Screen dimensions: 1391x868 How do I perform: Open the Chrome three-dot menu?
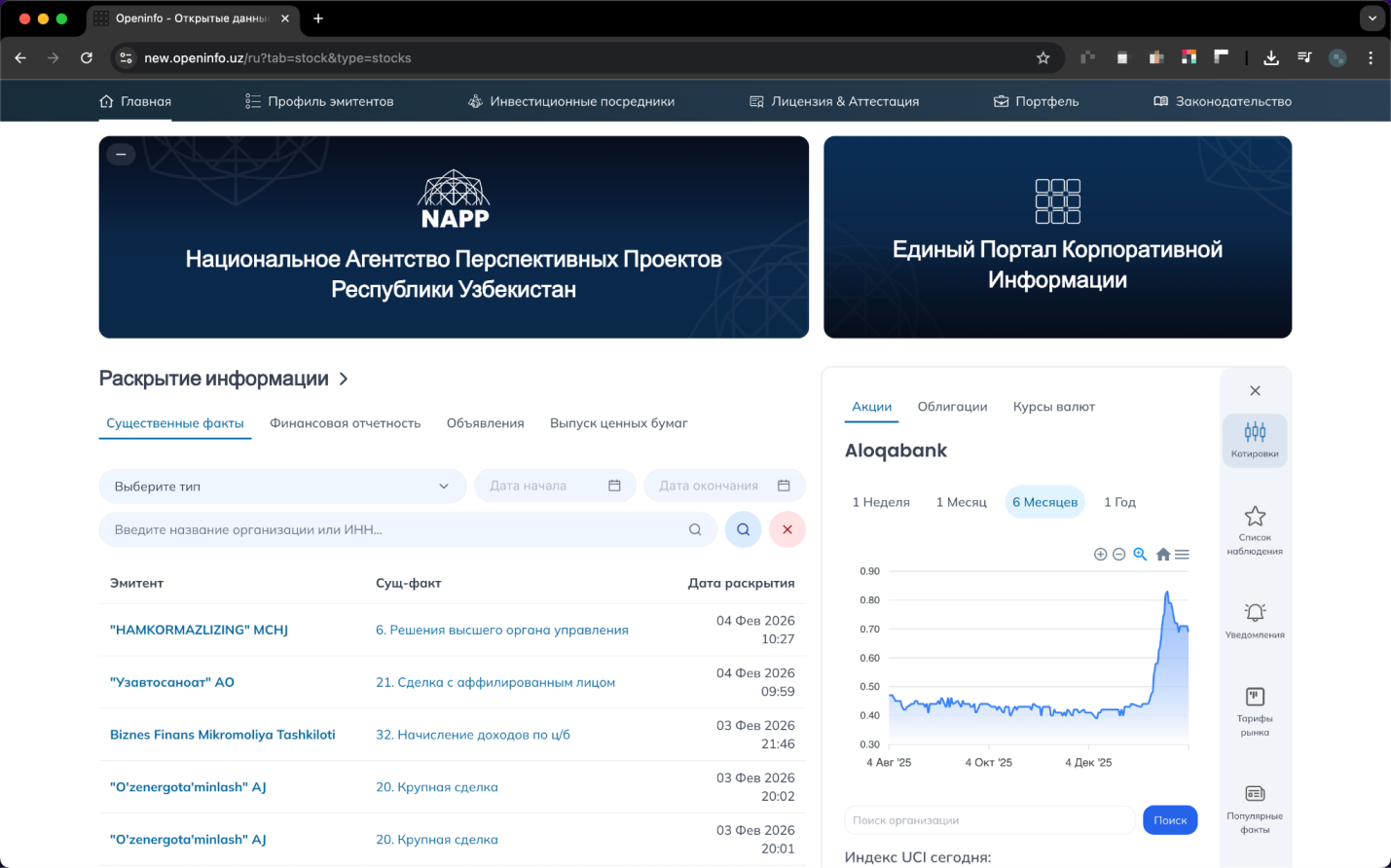(x=1371, y=58)
